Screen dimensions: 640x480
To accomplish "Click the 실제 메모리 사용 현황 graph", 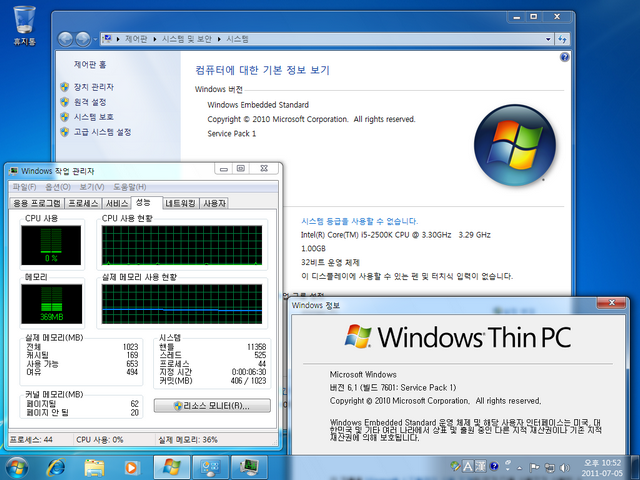I will click(x=182, y=304).
